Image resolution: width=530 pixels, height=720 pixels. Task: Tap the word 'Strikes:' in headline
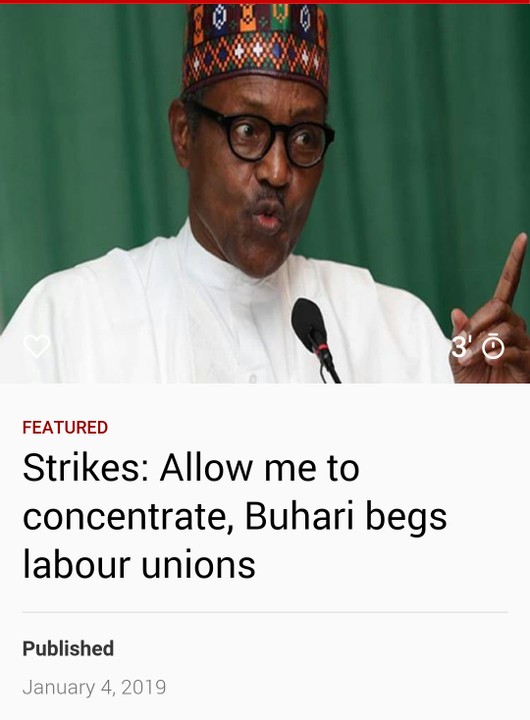(x=87, y=467)
